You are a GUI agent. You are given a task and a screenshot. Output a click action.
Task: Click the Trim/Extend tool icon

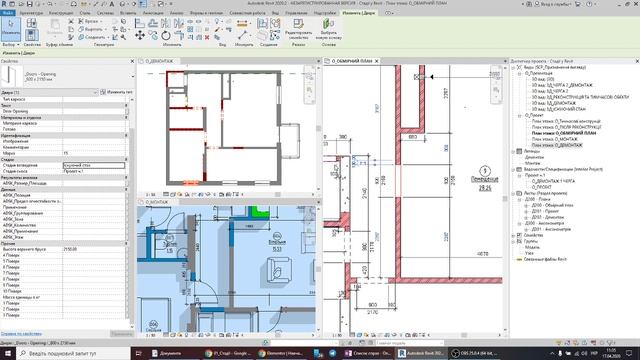[x=179, y=36]
